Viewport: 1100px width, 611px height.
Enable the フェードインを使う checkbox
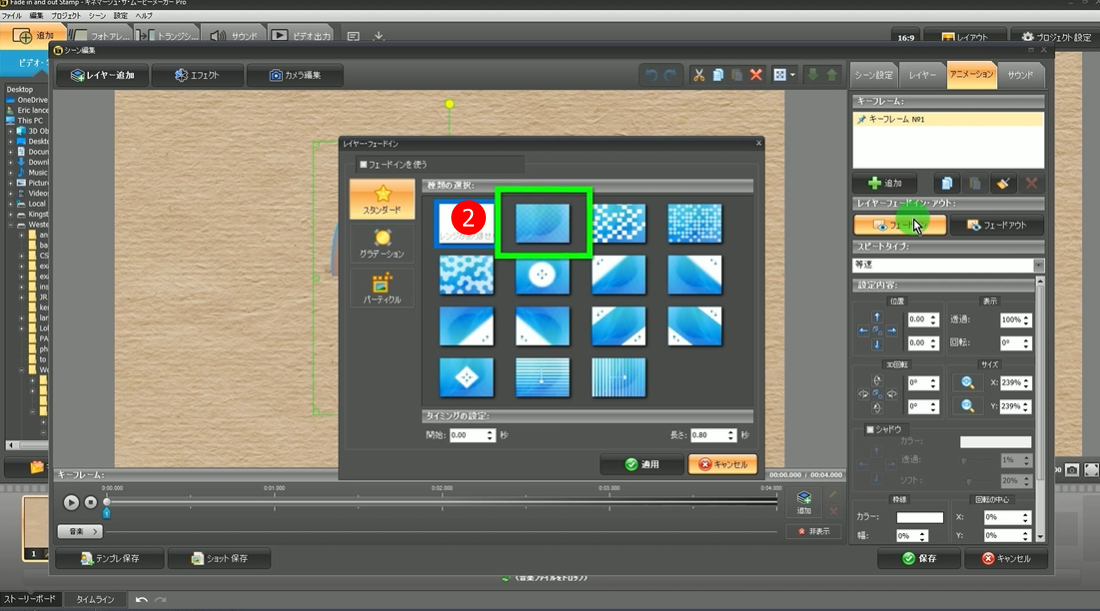(364, 164)
